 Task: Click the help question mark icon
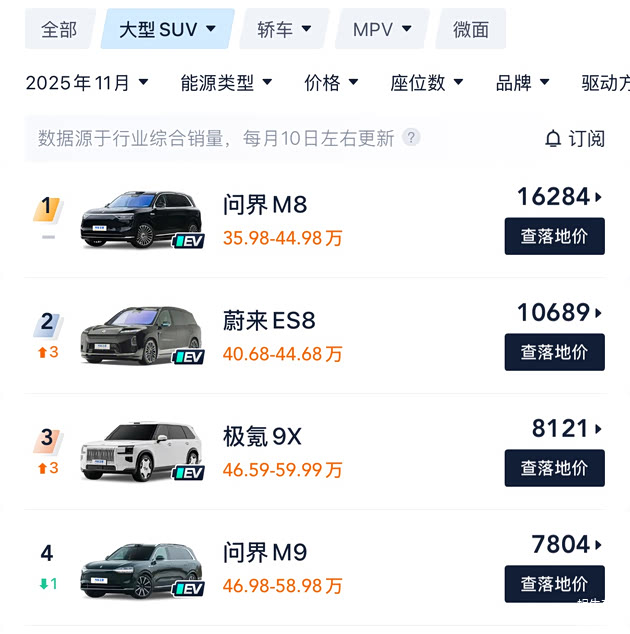click(x=411, y=138)
